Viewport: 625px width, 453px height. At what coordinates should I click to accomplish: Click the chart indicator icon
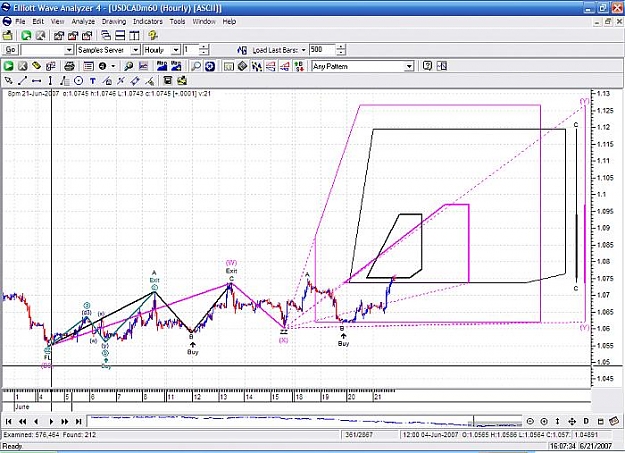pos(143,66)
